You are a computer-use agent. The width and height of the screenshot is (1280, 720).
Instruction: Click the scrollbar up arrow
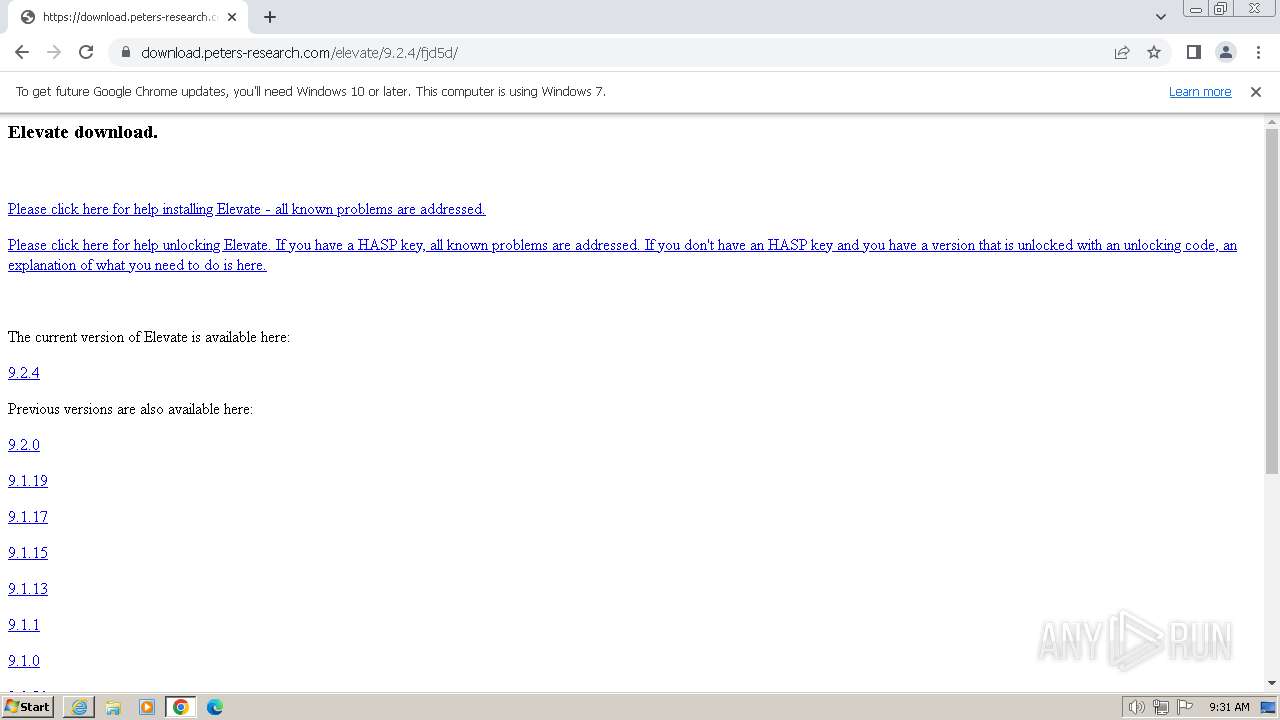click(x=1272, y=121)
